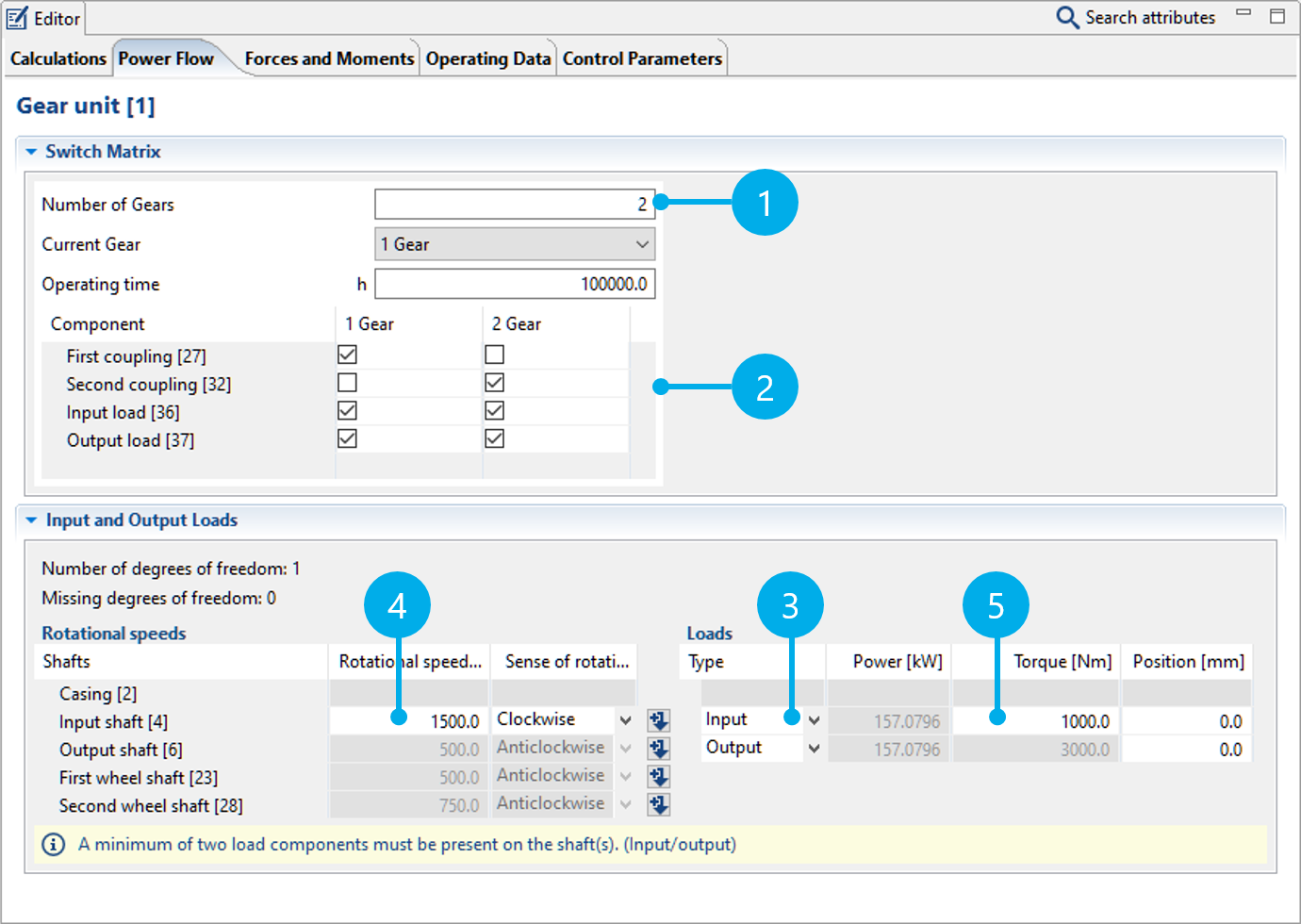
Task: Collapse the Switch Matrix section
Action: tap(31, 152)
